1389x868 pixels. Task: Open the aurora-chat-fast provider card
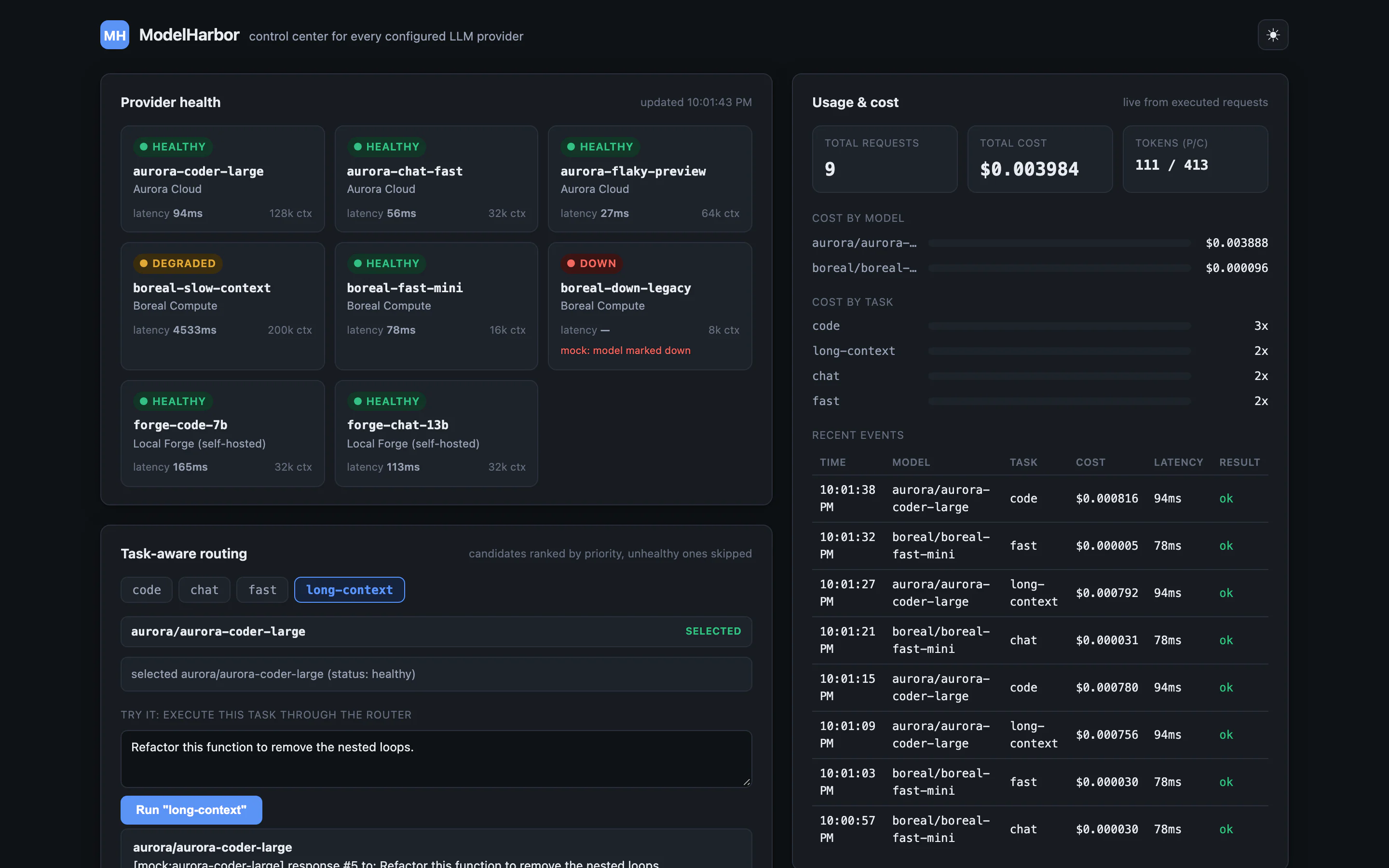(436, 178)
